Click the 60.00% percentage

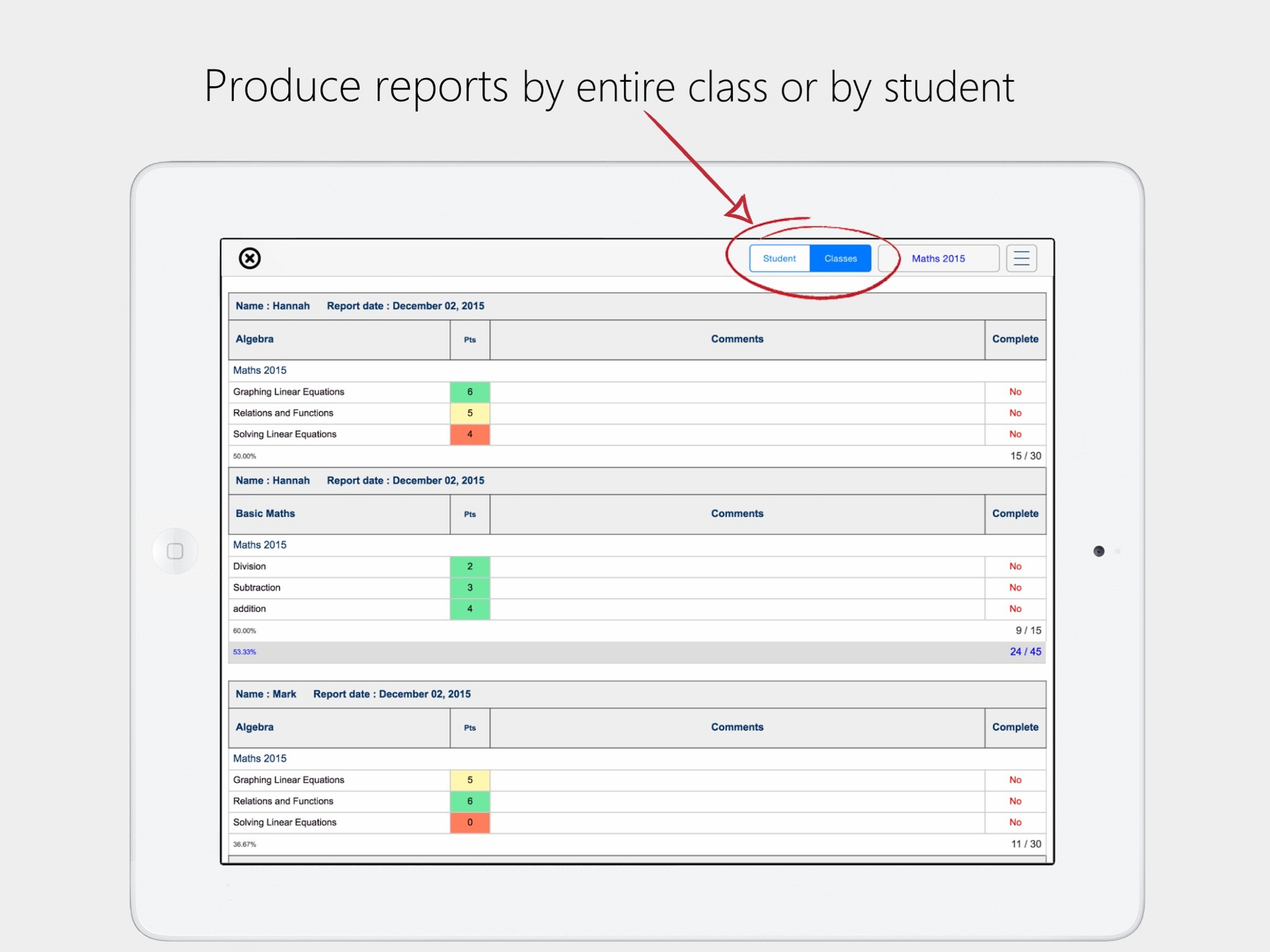click(x=245, y=631)
